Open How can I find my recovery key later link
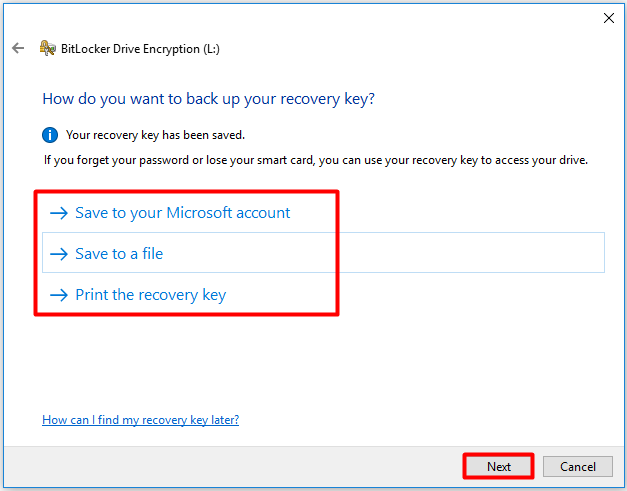Viewport: 627px width, 491px height. coord(140,420)
